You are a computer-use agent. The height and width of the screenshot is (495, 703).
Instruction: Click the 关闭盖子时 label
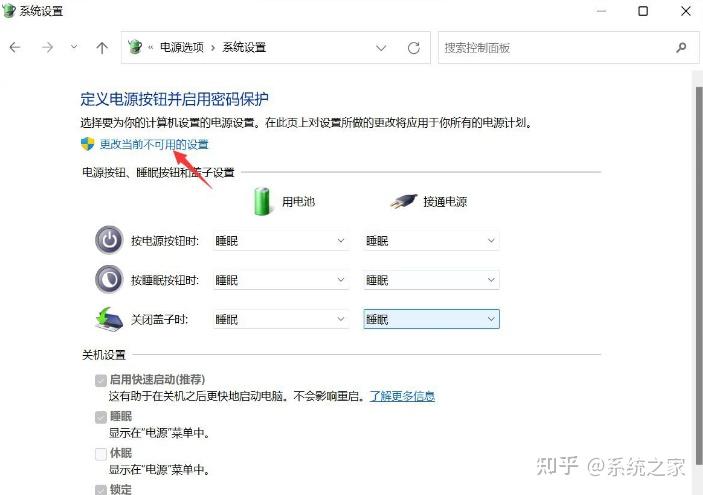click(x=159, y=320)
